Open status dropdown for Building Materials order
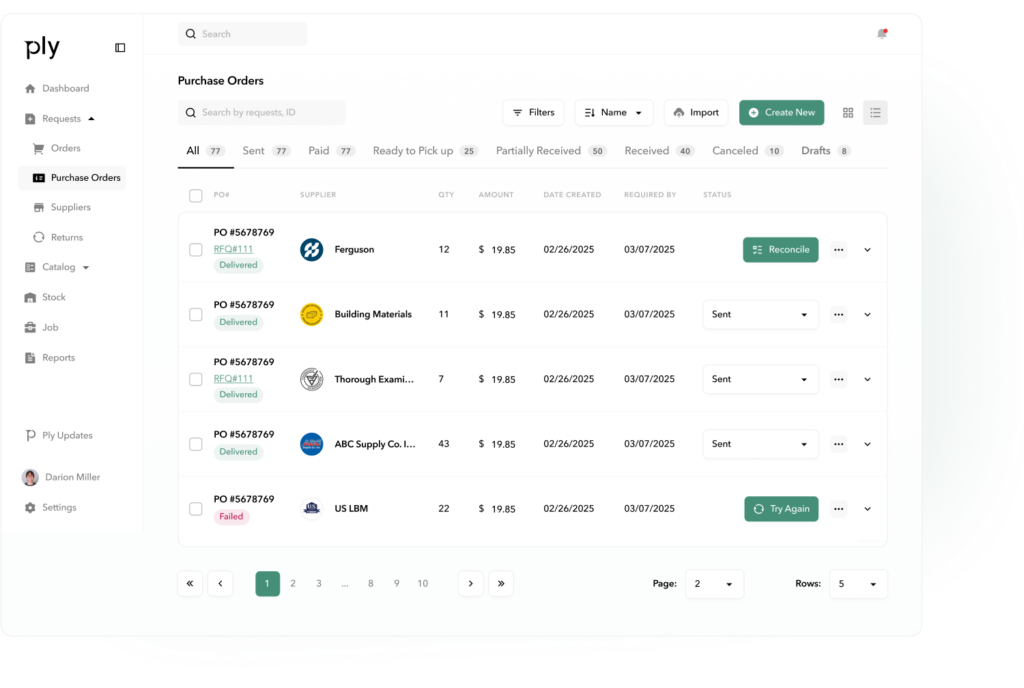Viewport: 1024px width, 688px height. [x=760, y=315]
